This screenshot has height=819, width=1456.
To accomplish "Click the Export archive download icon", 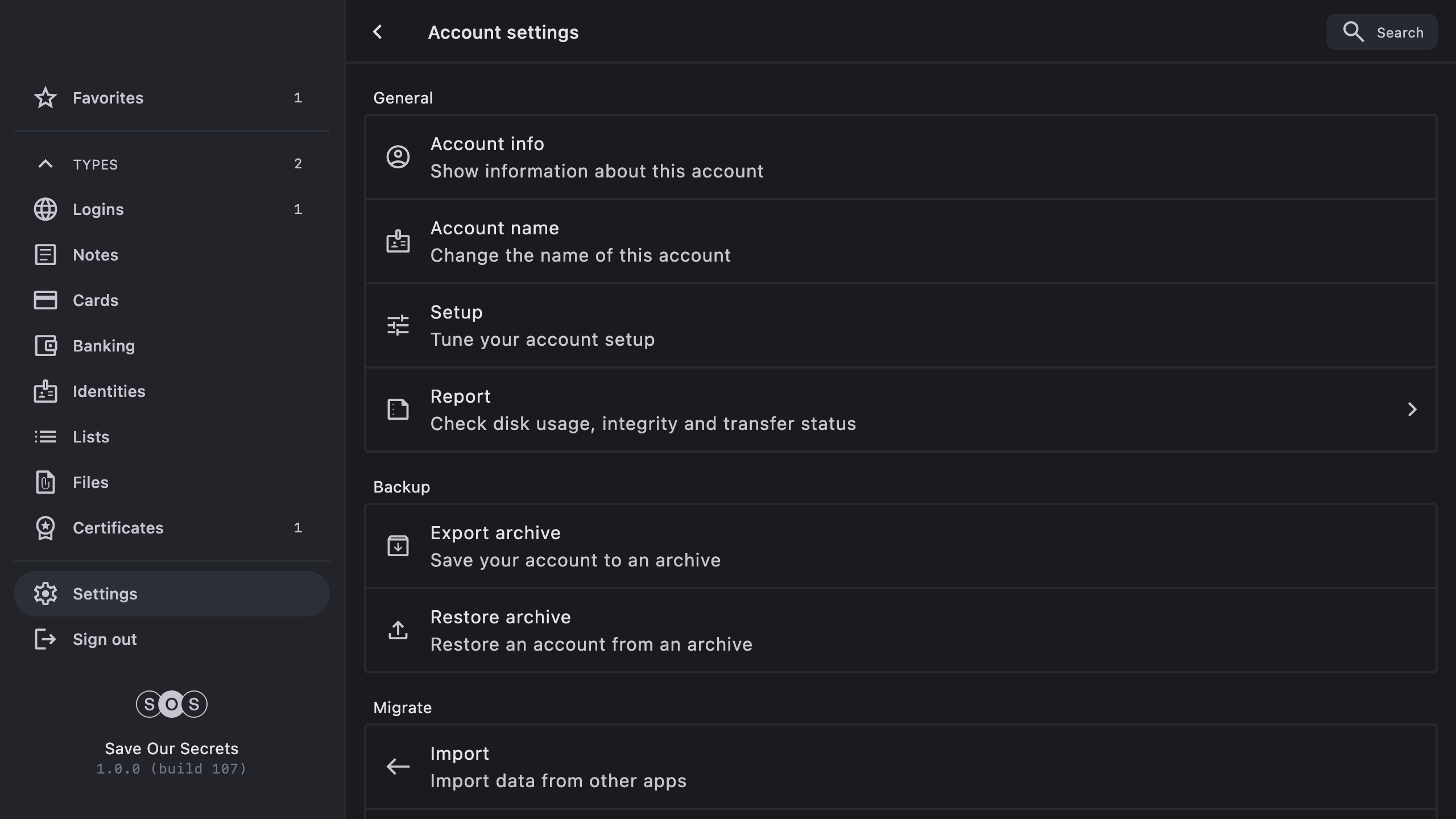I will tap(398, 546).
